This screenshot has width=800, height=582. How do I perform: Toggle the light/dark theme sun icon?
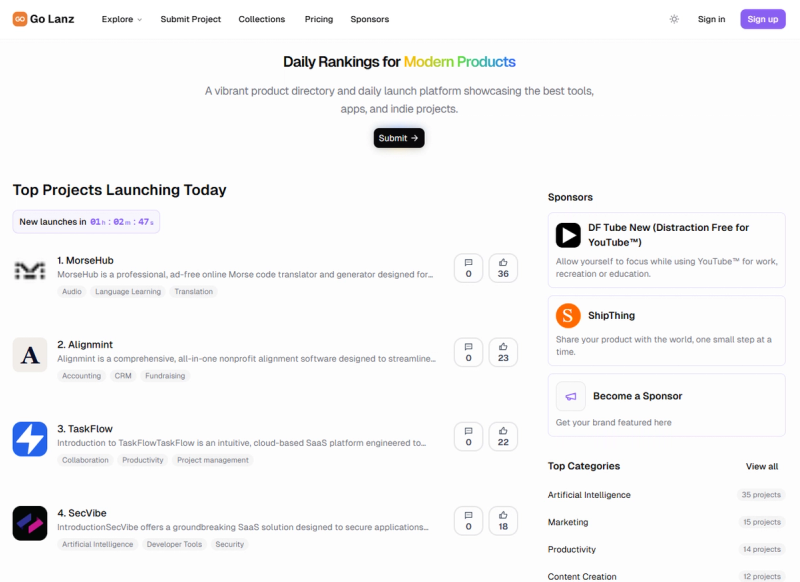click(674, 19)
